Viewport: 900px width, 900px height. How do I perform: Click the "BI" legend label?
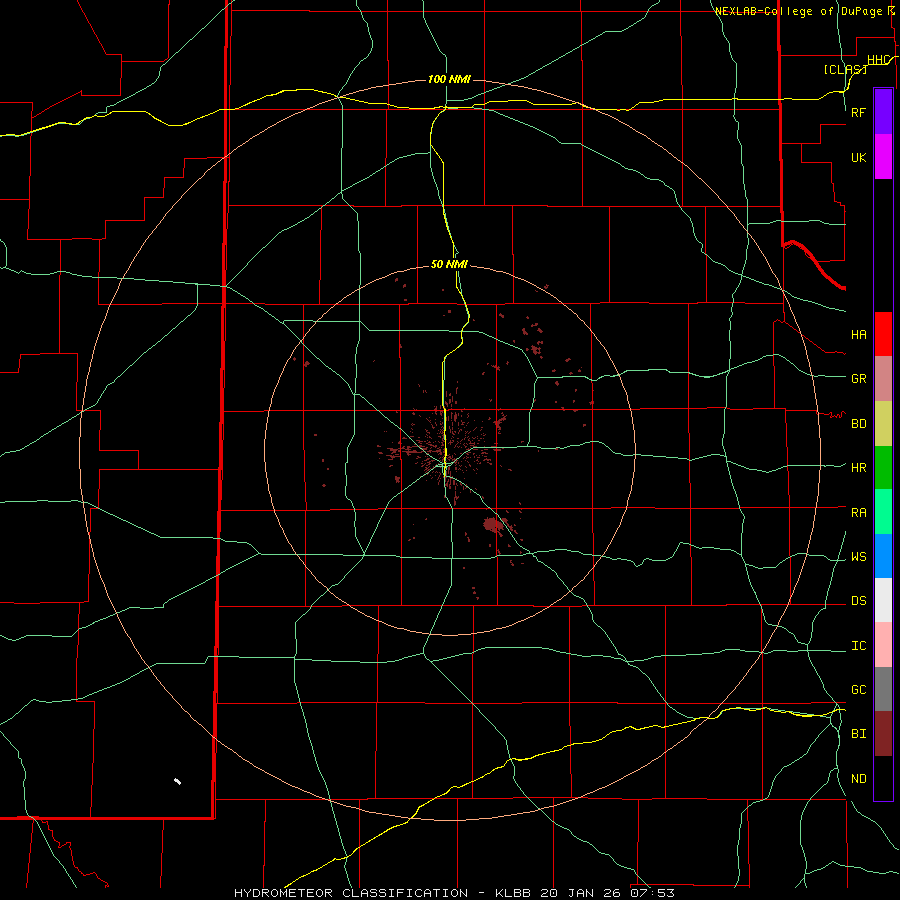[858, 734]
